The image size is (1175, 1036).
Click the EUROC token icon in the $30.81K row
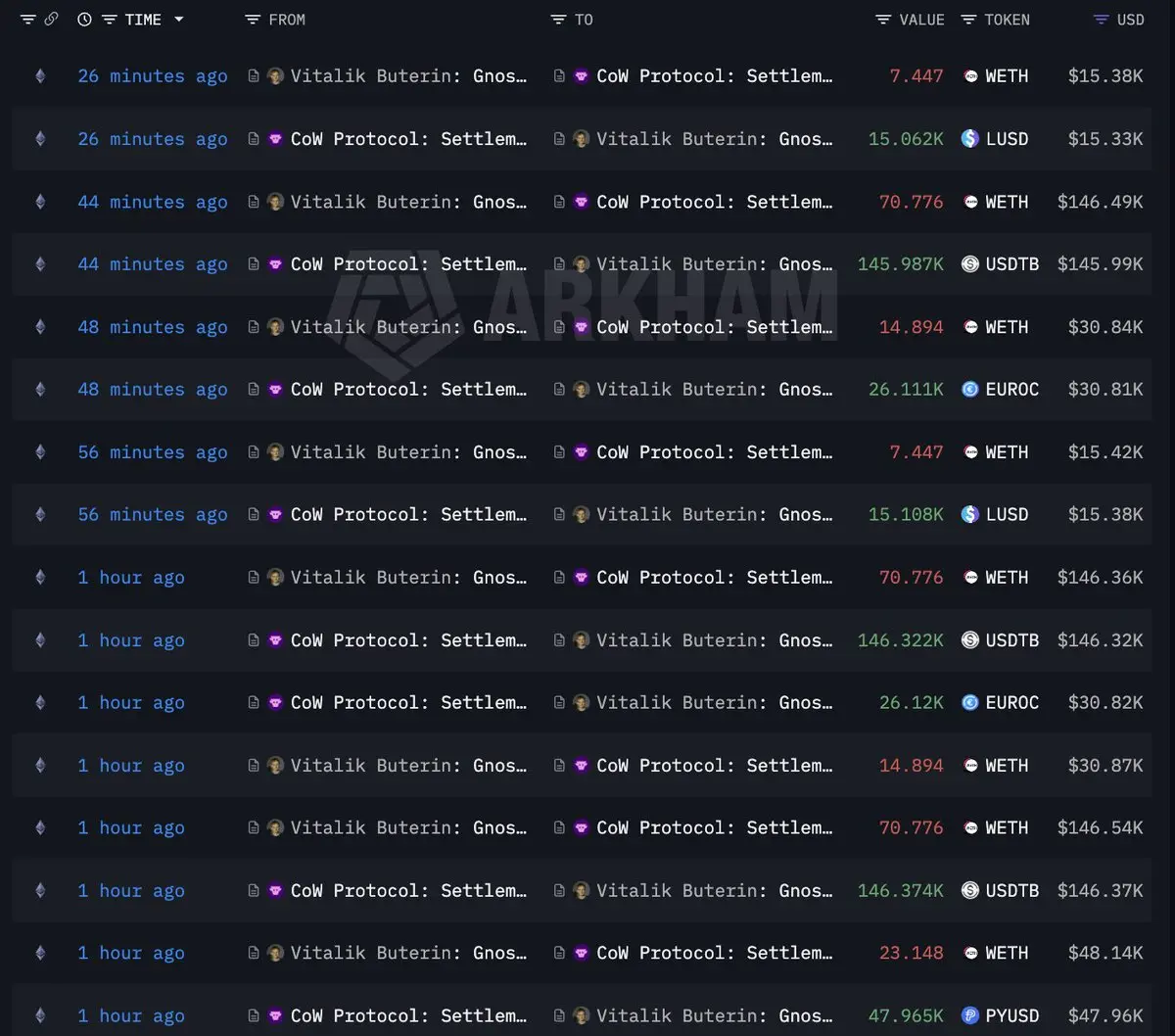(x=970, y=390)
